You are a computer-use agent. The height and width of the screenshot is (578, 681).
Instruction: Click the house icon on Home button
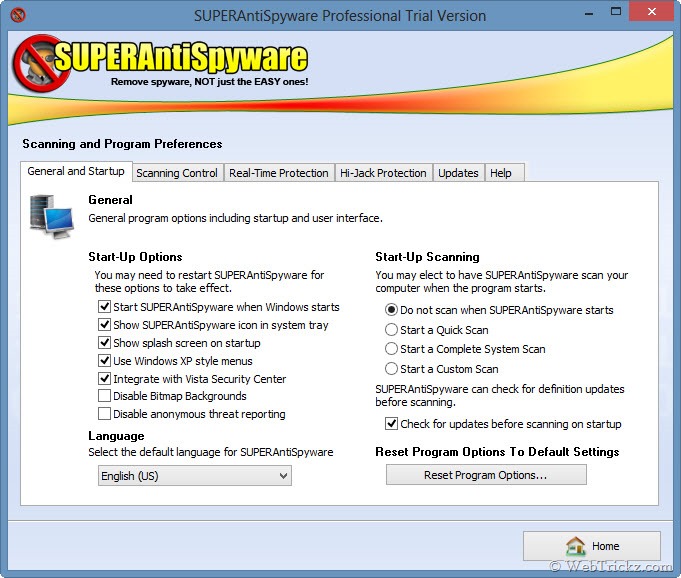(576, 546)
